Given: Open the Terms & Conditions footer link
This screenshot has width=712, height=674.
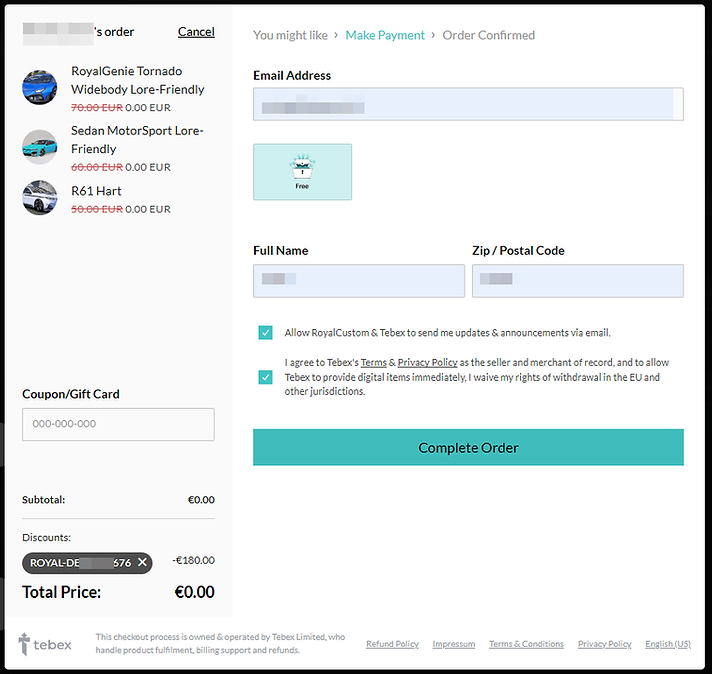Looking at the screenshot, I should tap(526, 644).
